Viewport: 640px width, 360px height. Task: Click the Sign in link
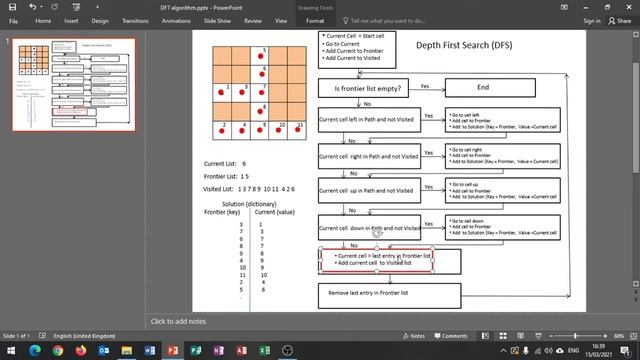(x=592, y=21)
